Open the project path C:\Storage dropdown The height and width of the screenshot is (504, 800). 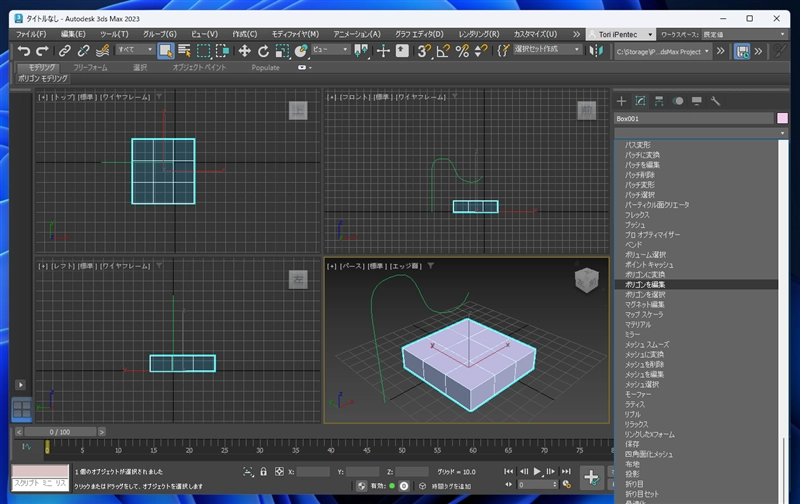pos(662,52)
